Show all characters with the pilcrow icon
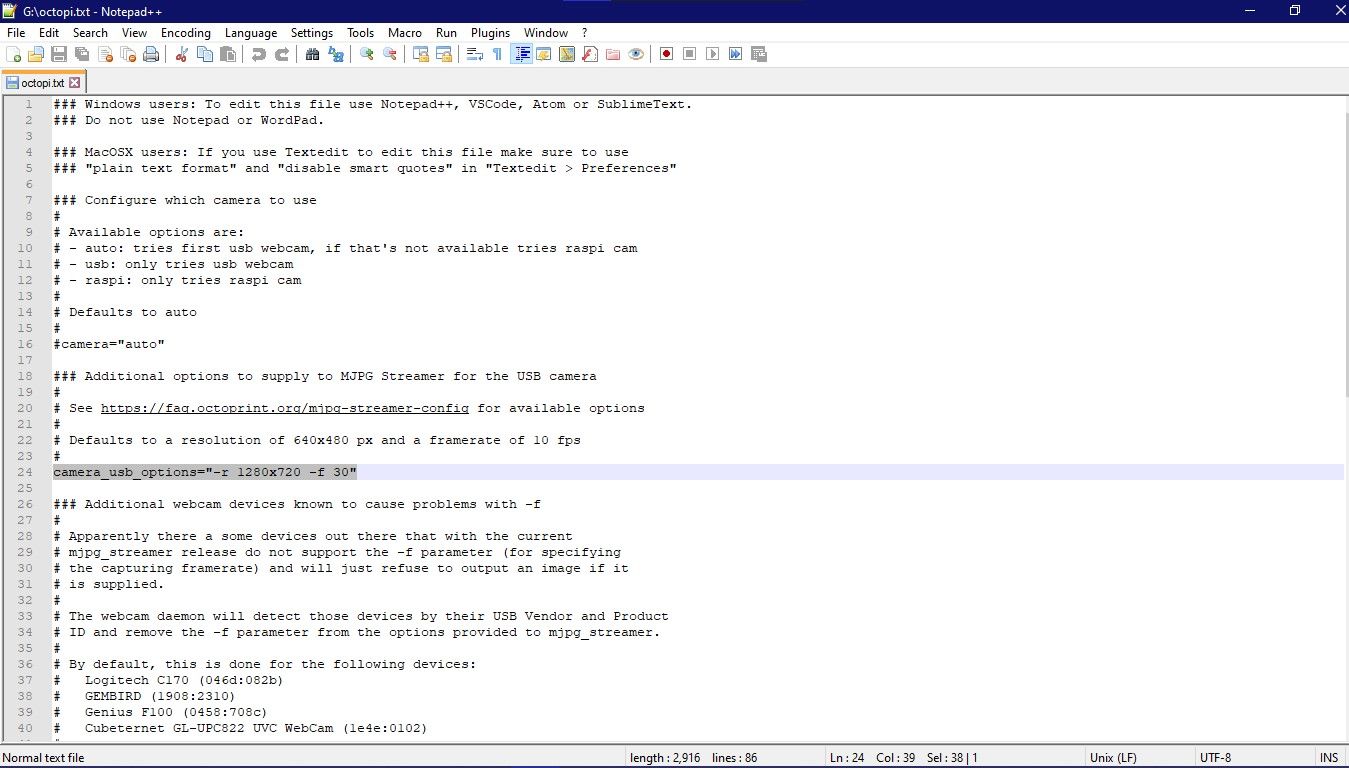Image resolution: width=1349 pixels, height=768 pixels. pyautogui.click(x=498, y=54)
